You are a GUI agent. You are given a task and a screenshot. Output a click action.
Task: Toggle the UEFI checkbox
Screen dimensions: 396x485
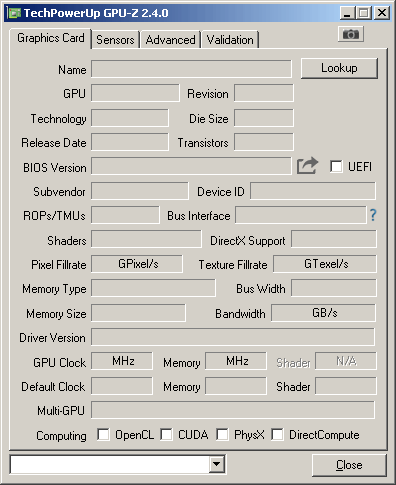coord(336,166)
